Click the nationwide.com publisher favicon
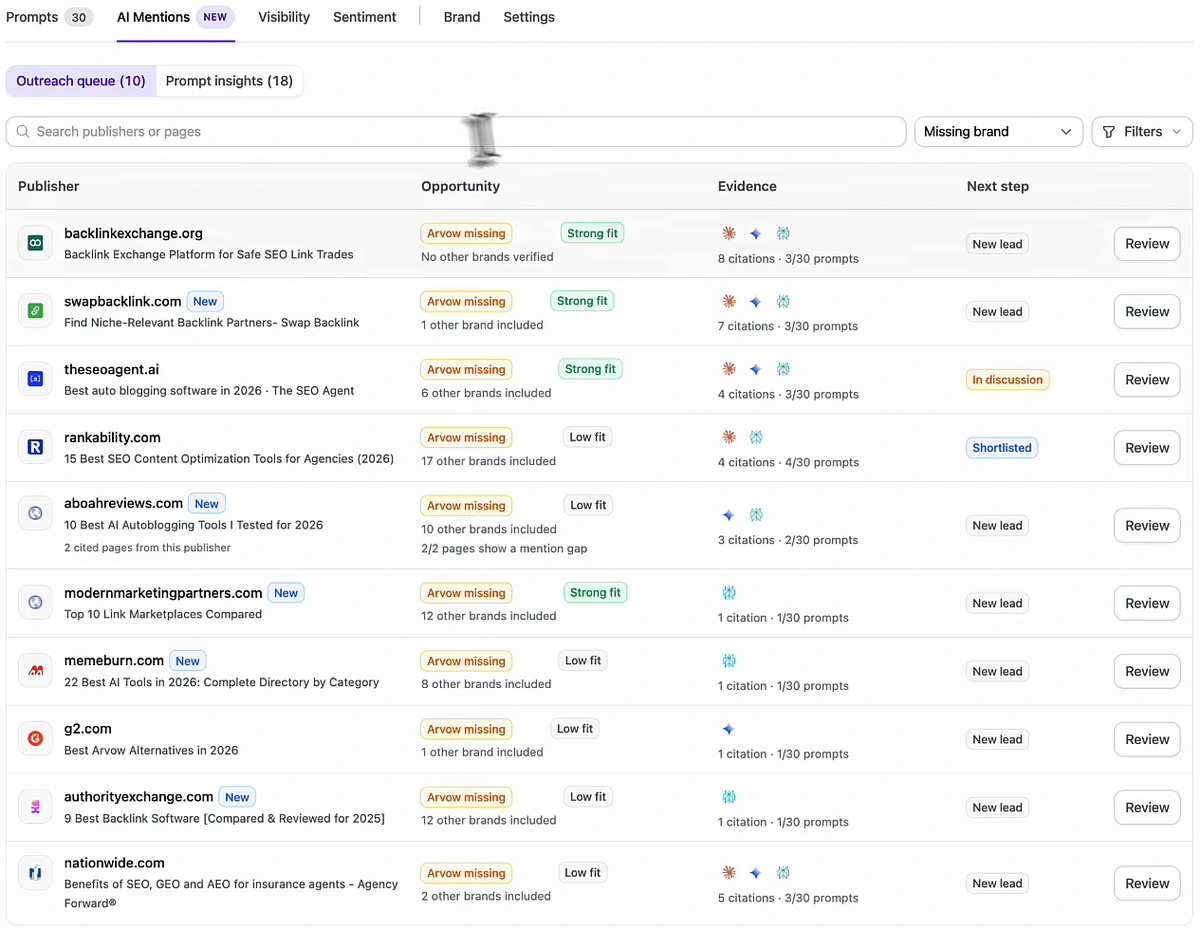The width and height of the screenshot is (1200, 930). 35,873
